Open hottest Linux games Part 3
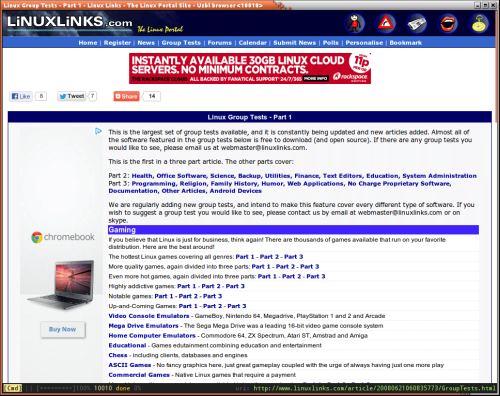The image size is (500, 396). (294, 257)
